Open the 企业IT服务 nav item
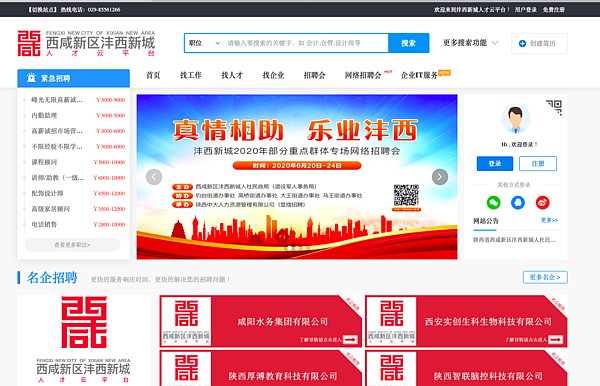 point(419,75)
